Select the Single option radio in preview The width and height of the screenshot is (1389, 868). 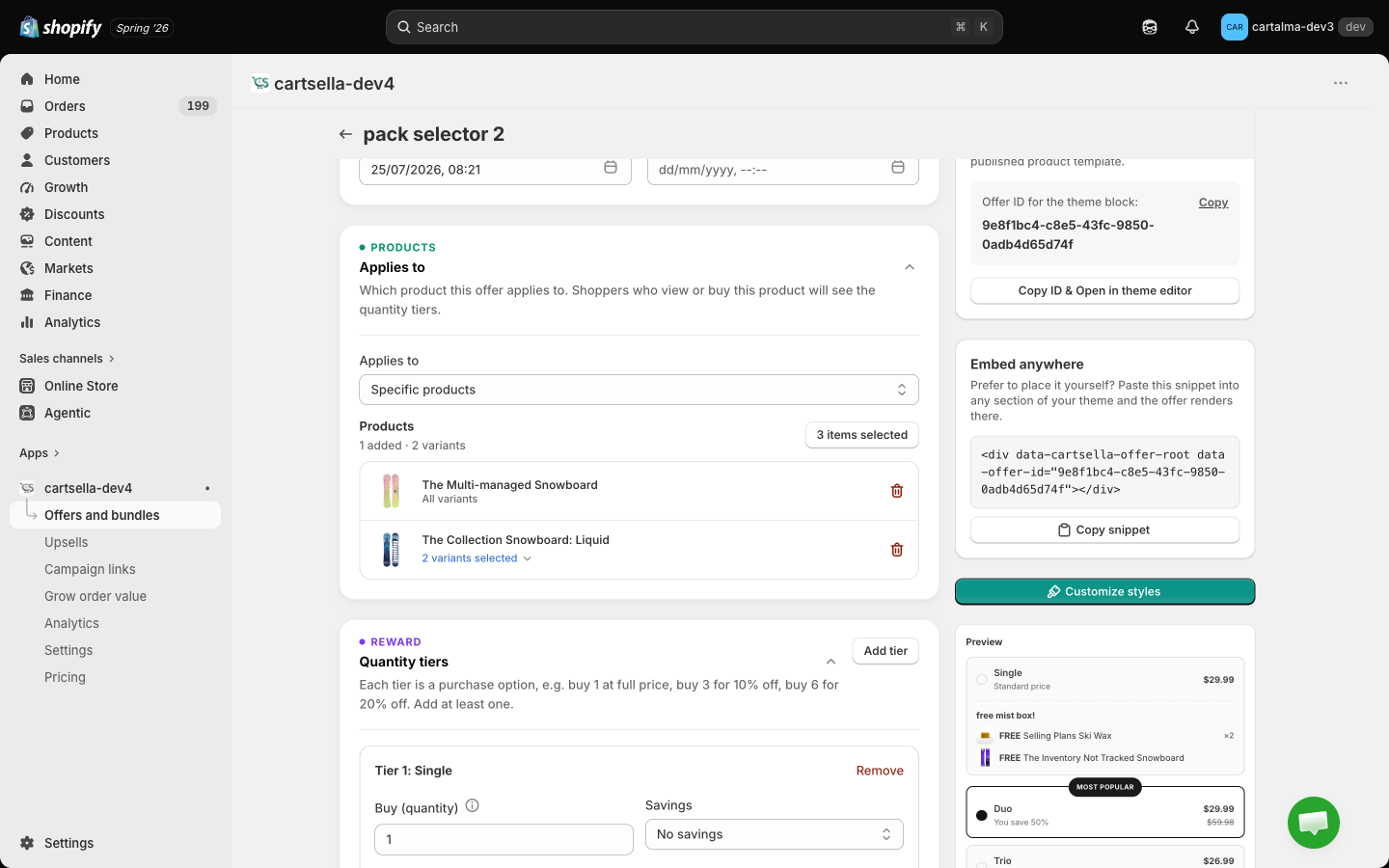point(981,680)
